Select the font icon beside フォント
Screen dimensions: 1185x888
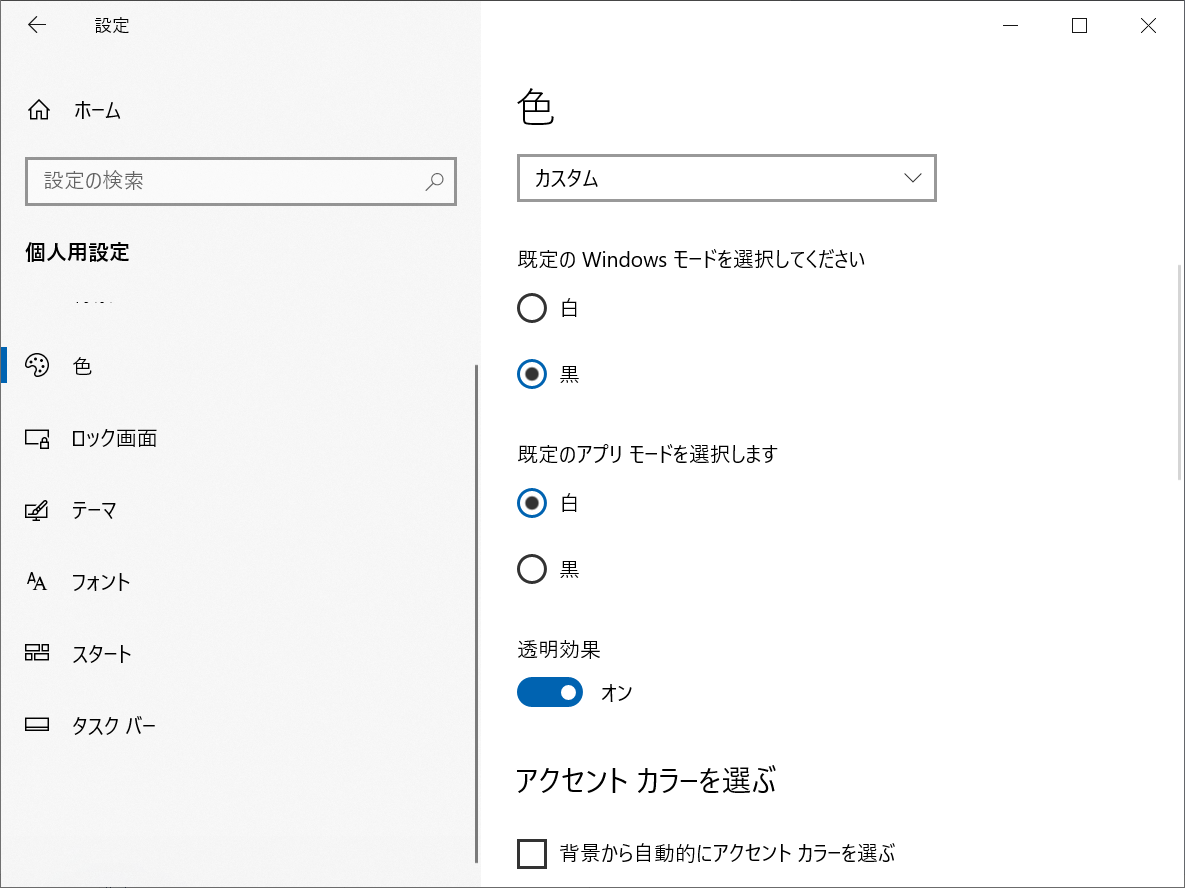36,582
